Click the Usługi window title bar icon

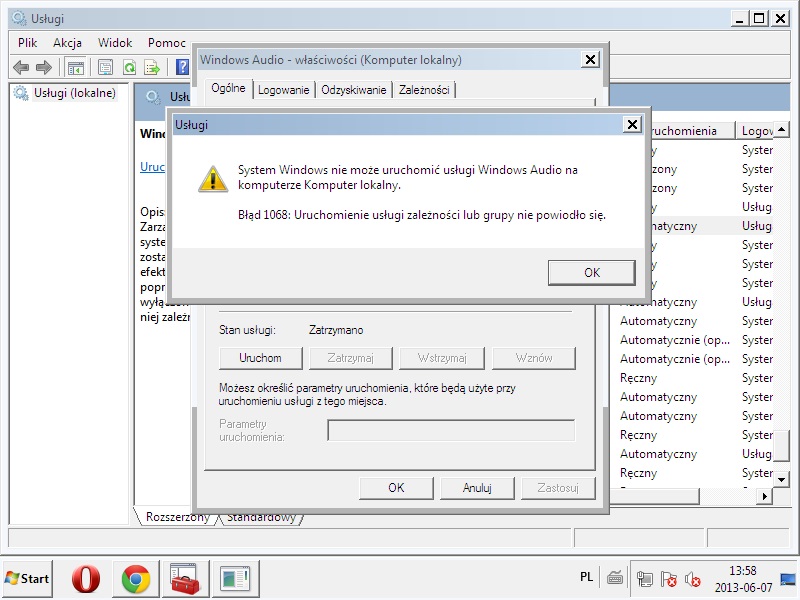[19, 19]
